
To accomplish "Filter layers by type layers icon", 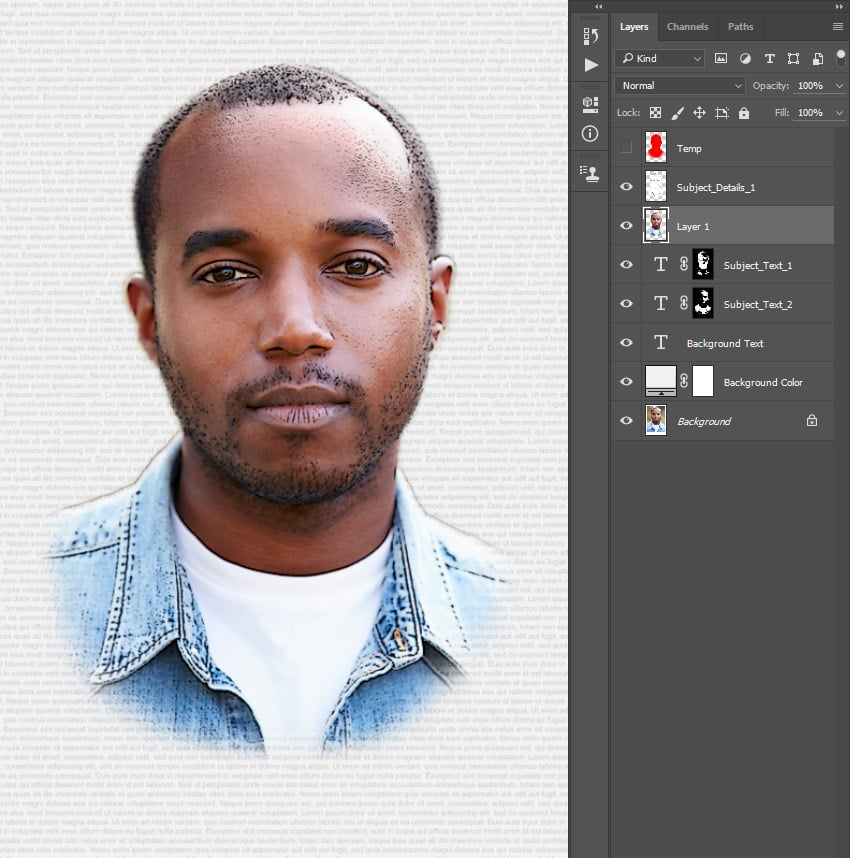I will [x=769, y=59].
